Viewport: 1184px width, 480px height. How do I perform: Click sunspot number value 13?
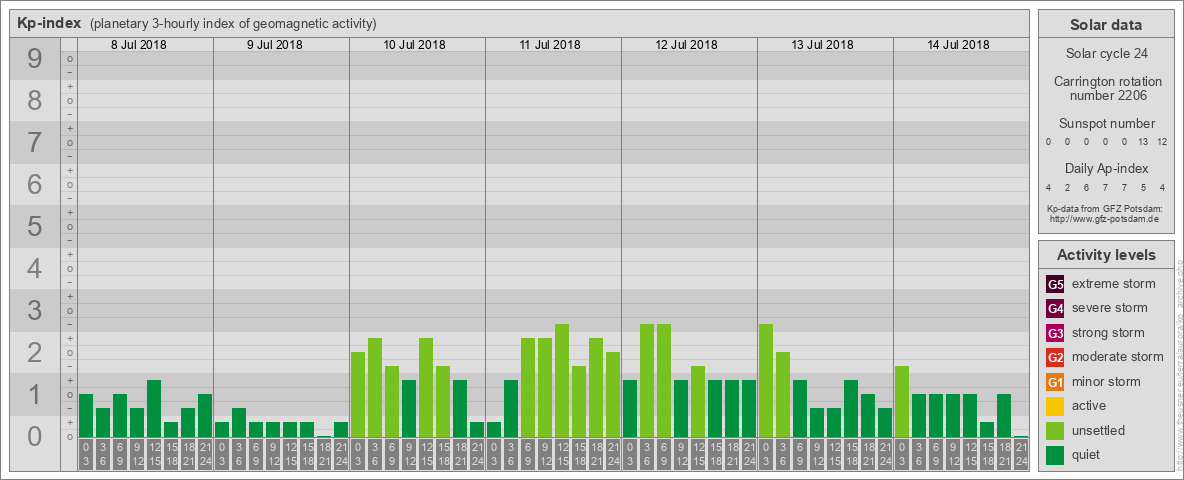click(1142, 142)
